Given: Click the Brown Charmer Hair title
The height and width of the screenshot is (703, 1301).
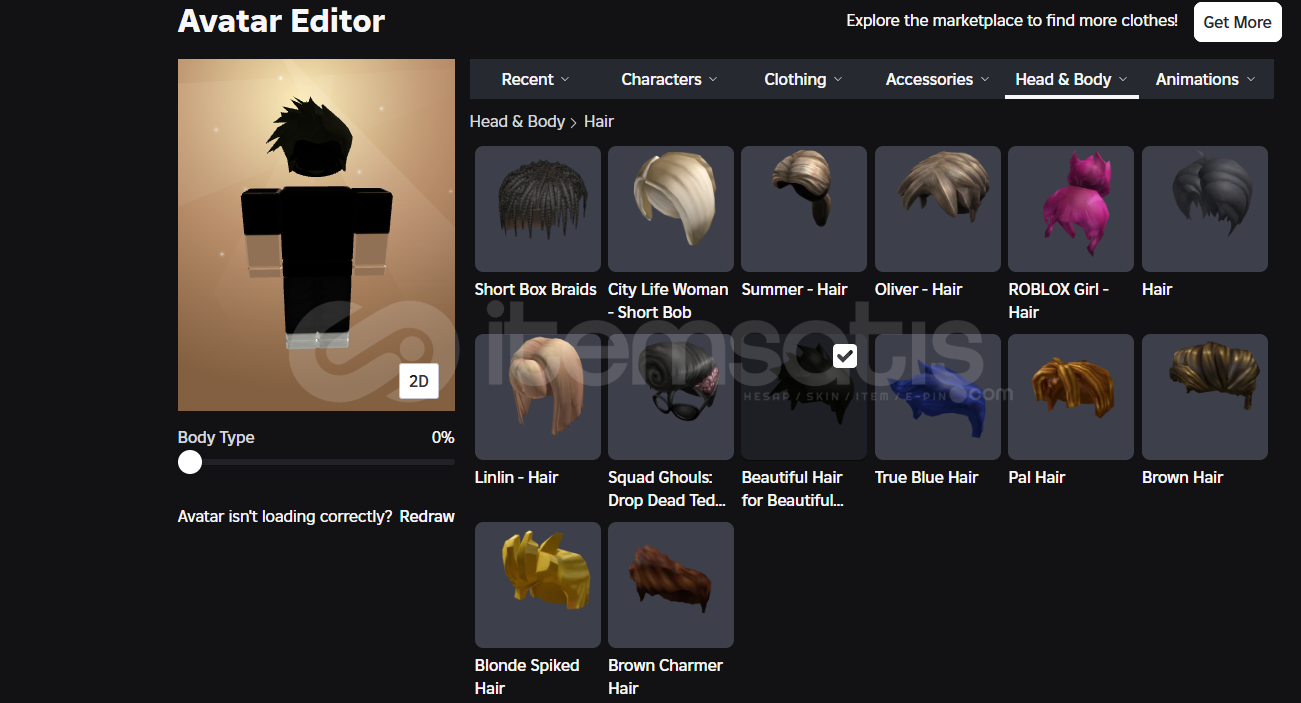Looking at the screenshot, I should pos(665,677).
